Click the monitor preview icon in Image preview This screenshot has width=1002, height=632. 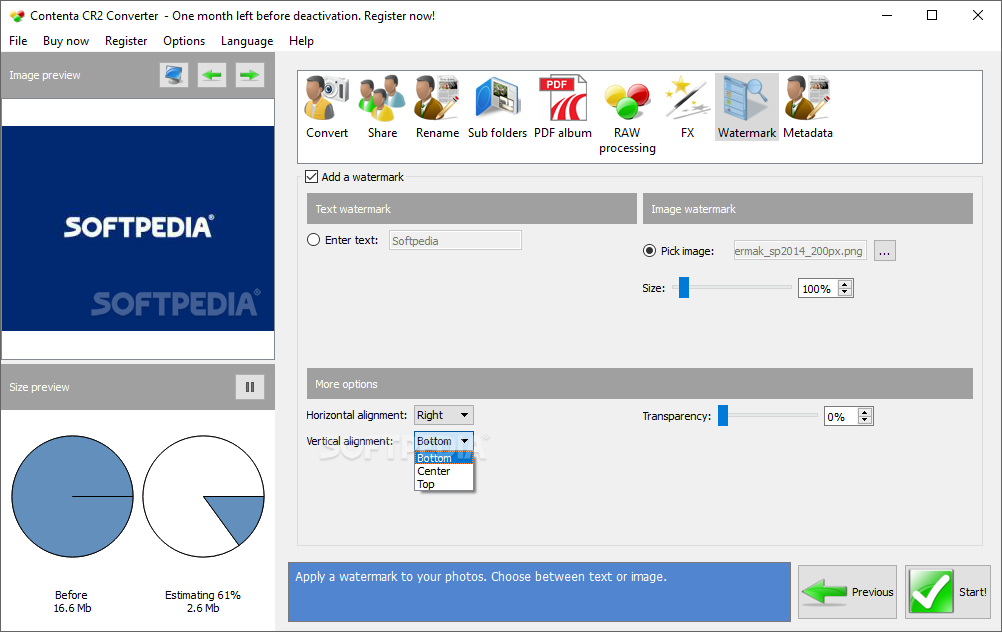tap(174, 75)
